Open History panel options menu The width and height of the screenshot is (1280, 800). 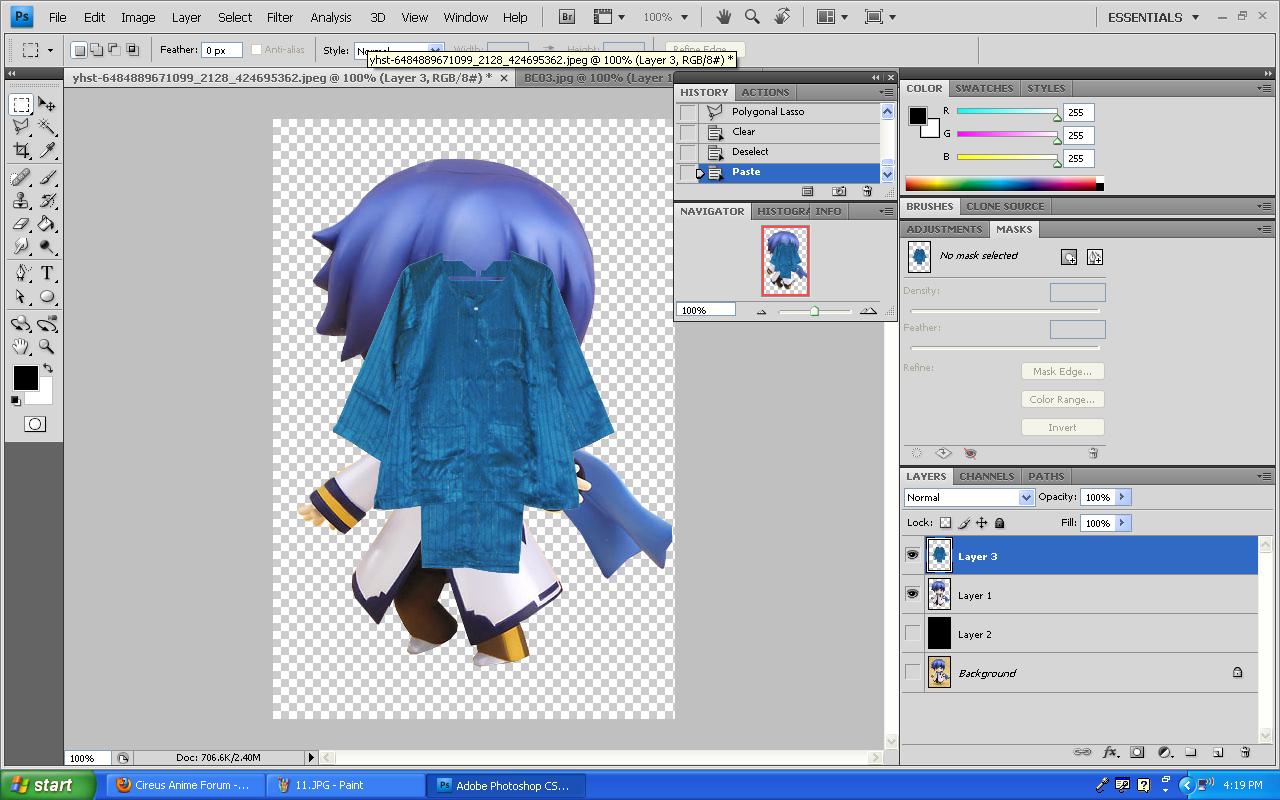(886, 92)
